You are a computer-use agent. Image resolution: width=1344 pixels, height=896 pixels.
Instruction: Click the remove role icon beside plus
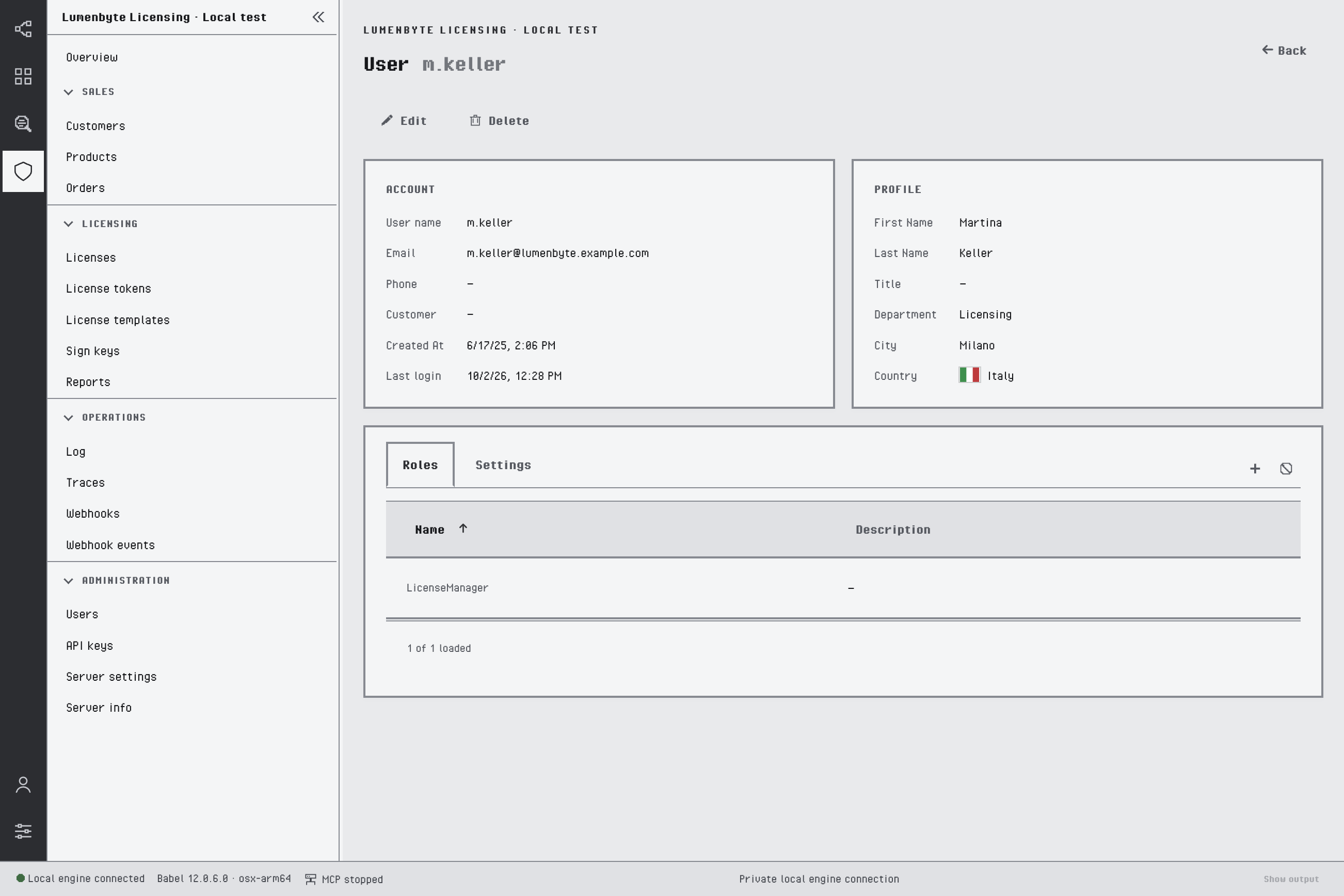point(1286,469)
